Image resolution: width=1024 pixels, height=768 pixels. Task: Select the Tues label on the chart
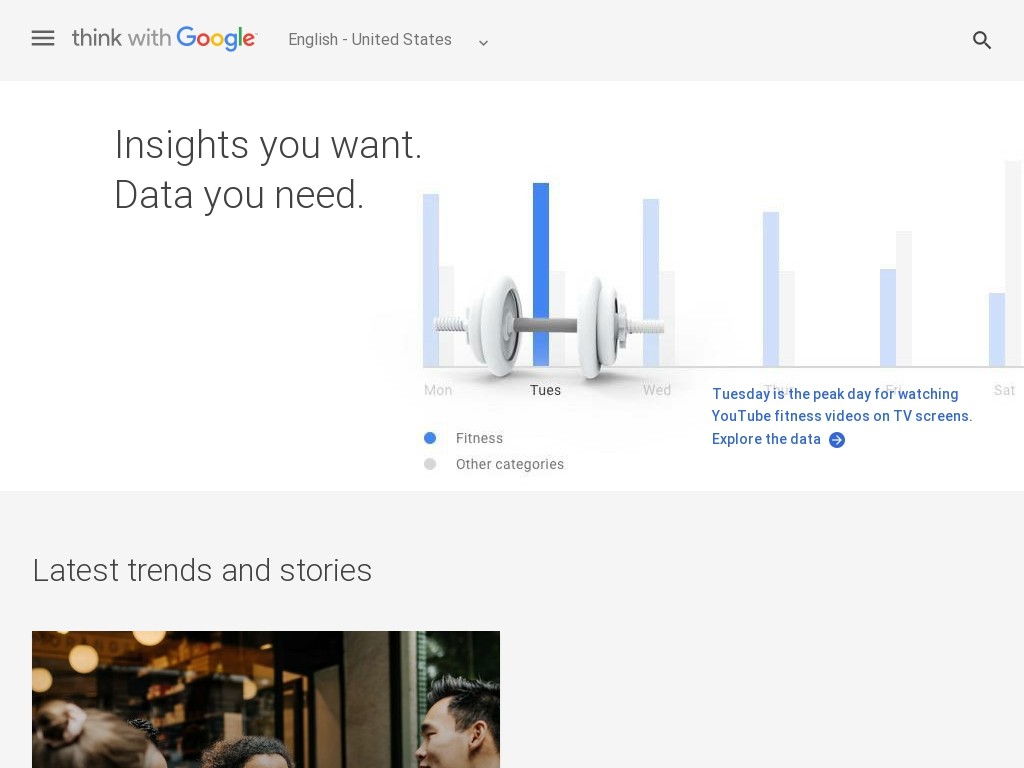click(545, 390)
